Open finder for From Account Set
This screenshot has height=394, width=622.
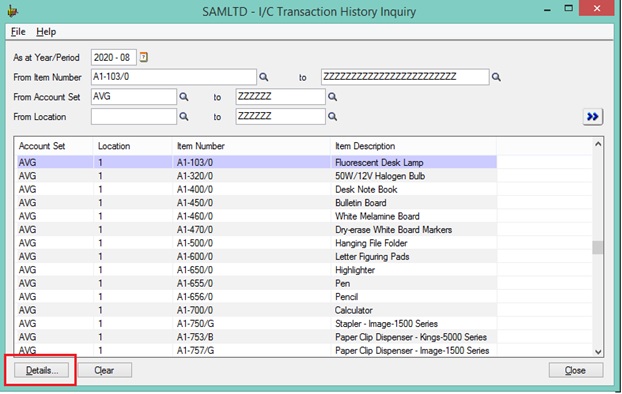tap(184, 96)
